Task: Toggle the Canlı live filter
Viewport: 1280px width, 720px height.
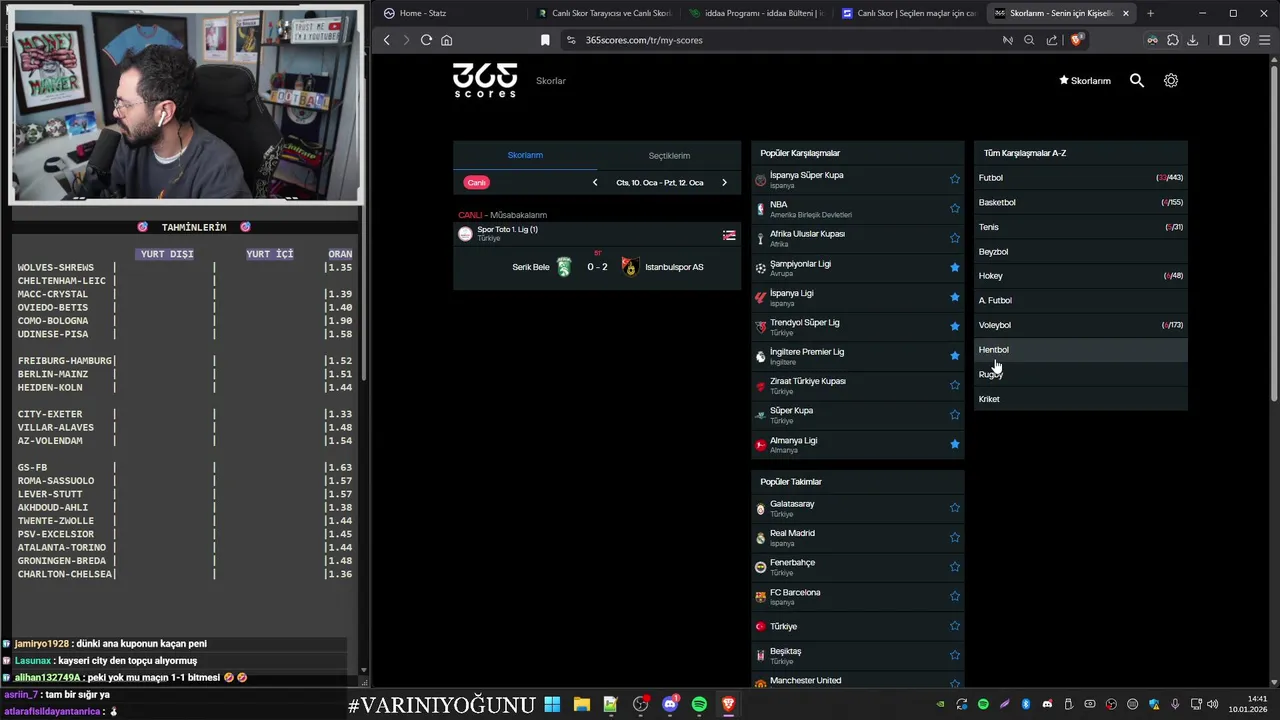Action: [477, 182]
